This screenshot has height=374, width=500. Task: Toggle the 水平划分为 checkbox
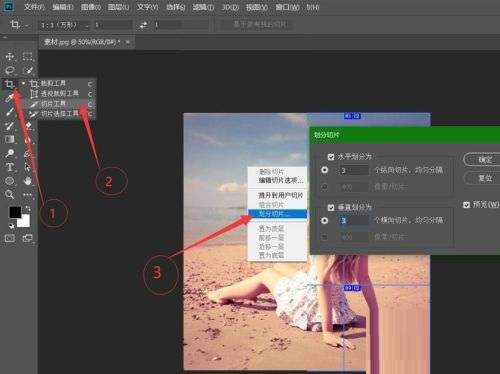coord(331,157)
